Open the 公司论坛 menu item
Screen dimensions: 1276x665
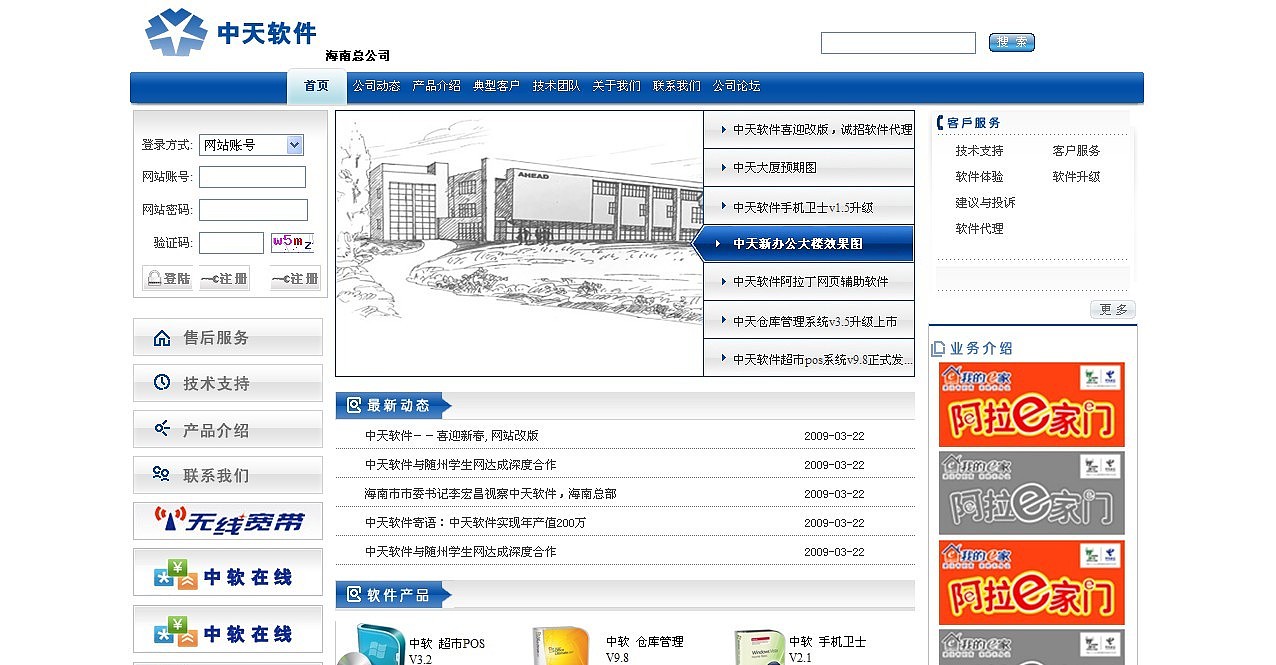click(x=738, y=86)
